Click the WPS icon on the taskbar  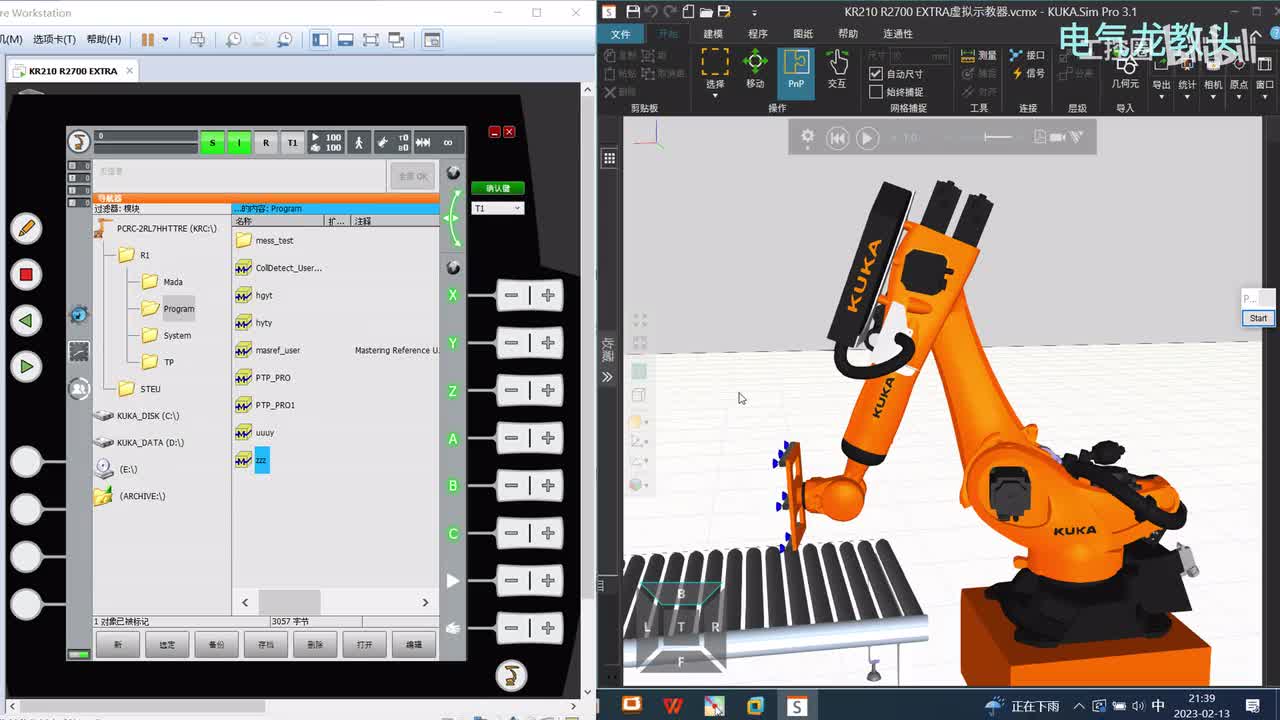(673, 706)
